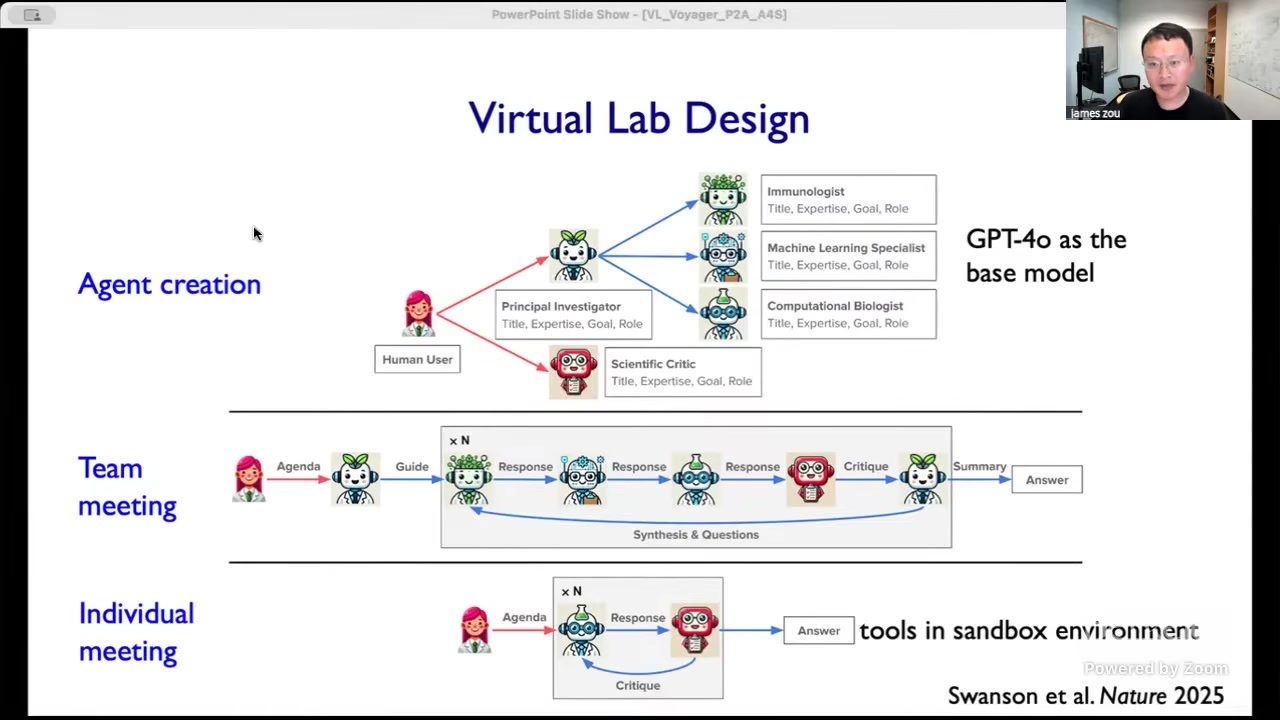1280x720 pixels.
Task: Click the 'Machine Learning Specialist' description box
Action: pyautogui.click(x=848, y=256)
